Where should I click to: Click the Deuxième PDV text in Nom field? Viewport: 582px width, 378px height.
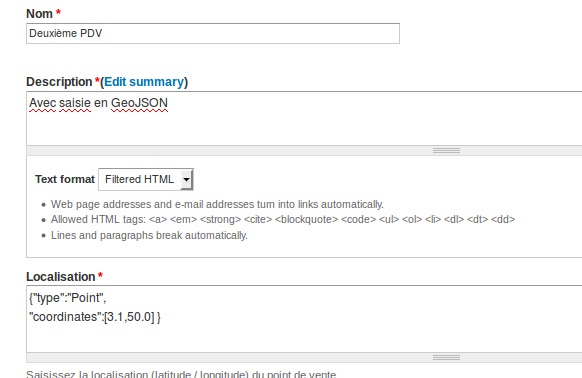pyautogui.click(x=66, y=33)
